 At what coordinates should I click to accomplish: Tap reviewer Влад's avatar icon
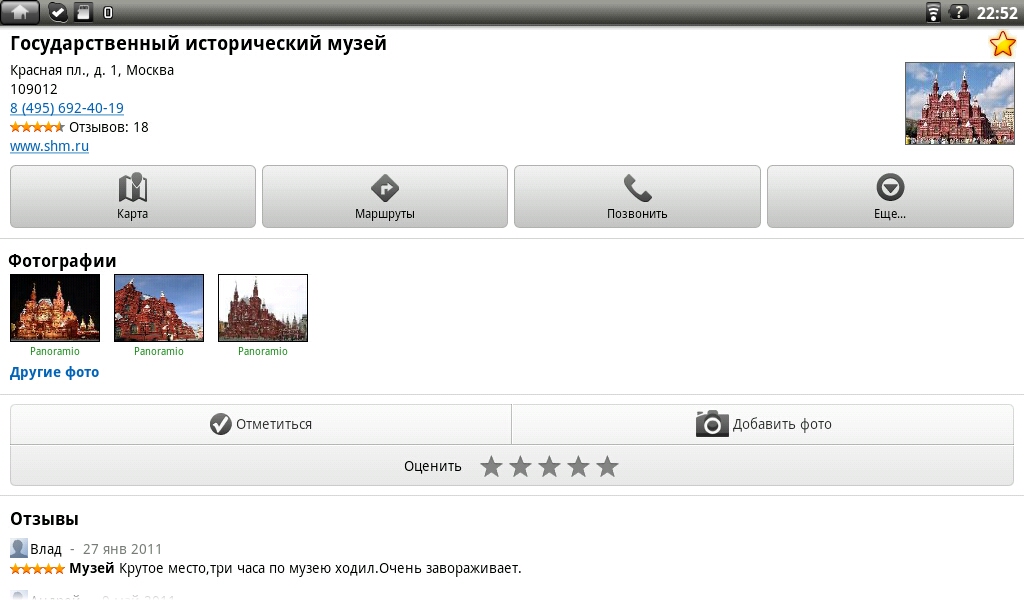(x=19, y=548)
